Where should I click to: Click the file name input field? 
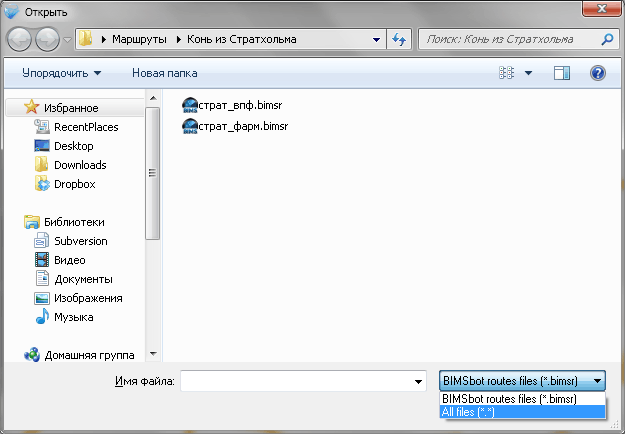coord(295,381)
